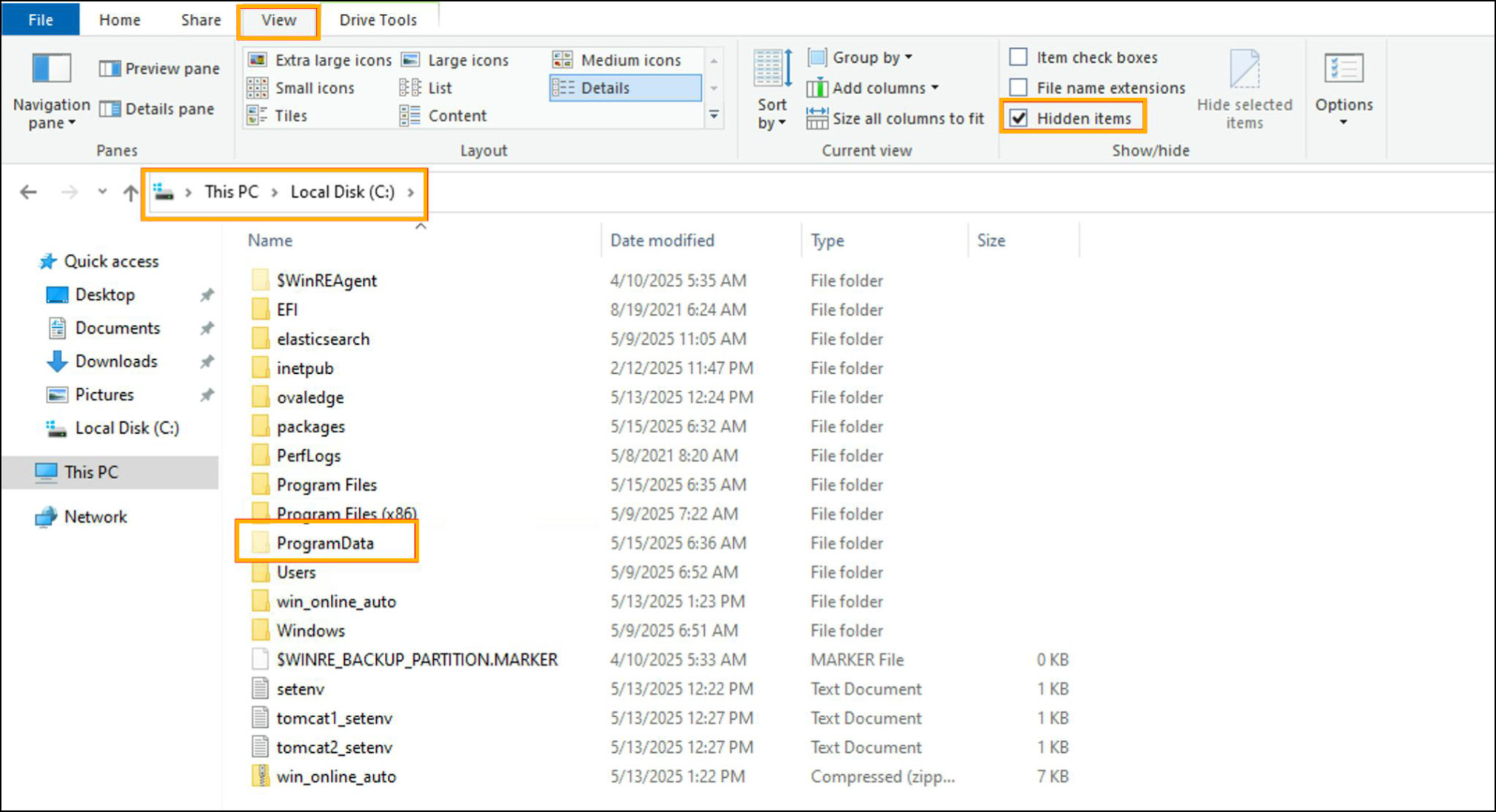Expand the layout gallery more arrow
Image resolution: width=1496 pixels, height=812 pixels.
click(x=714, y=115)
